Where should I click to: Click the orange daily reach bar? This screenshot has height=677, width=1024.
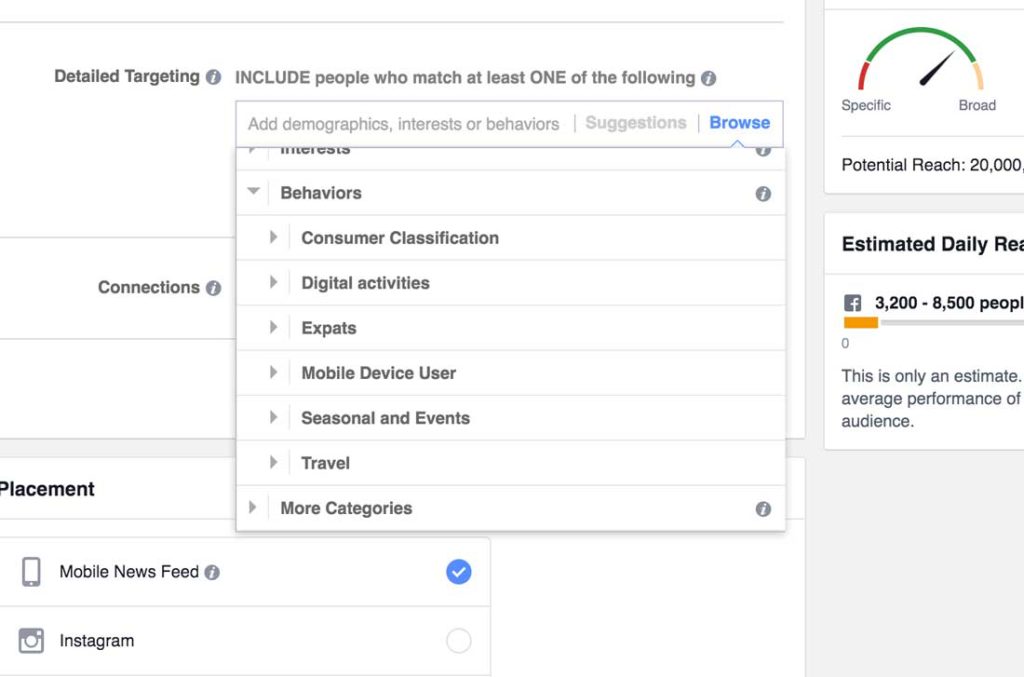pos(861,323)
